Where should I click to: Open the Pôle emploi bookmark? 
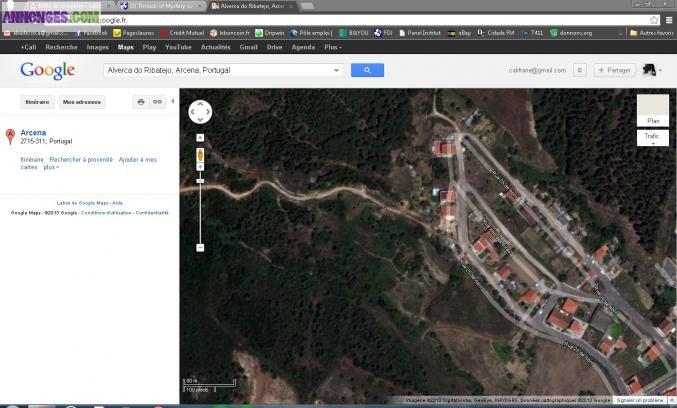coord(311,33)
